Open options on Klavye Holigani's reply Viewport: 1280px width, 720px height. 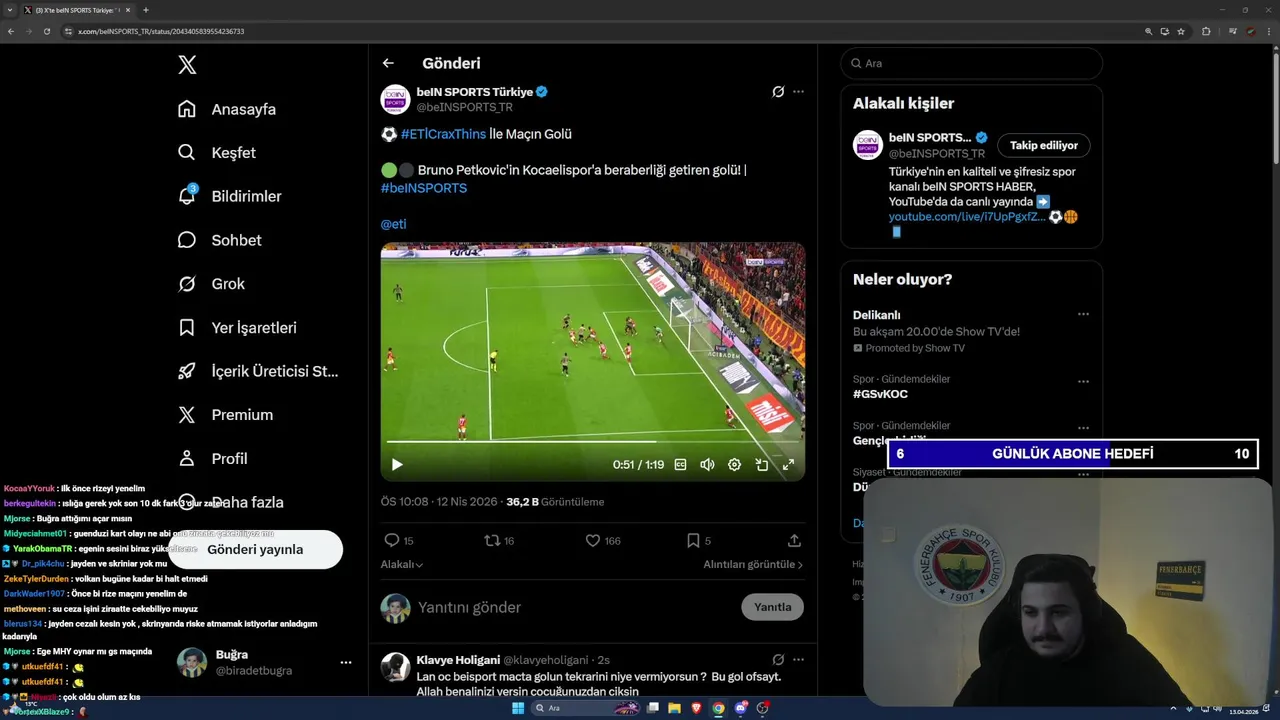(798, 660)
